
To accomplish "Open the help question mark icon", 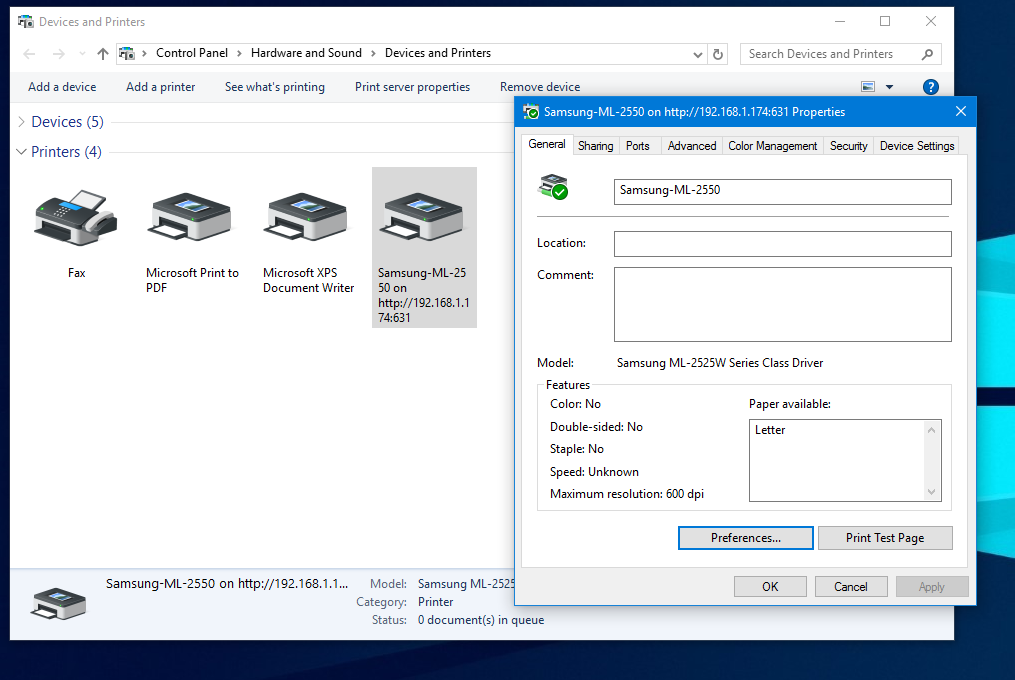I will pyautogui.click(x=930, y=87).
